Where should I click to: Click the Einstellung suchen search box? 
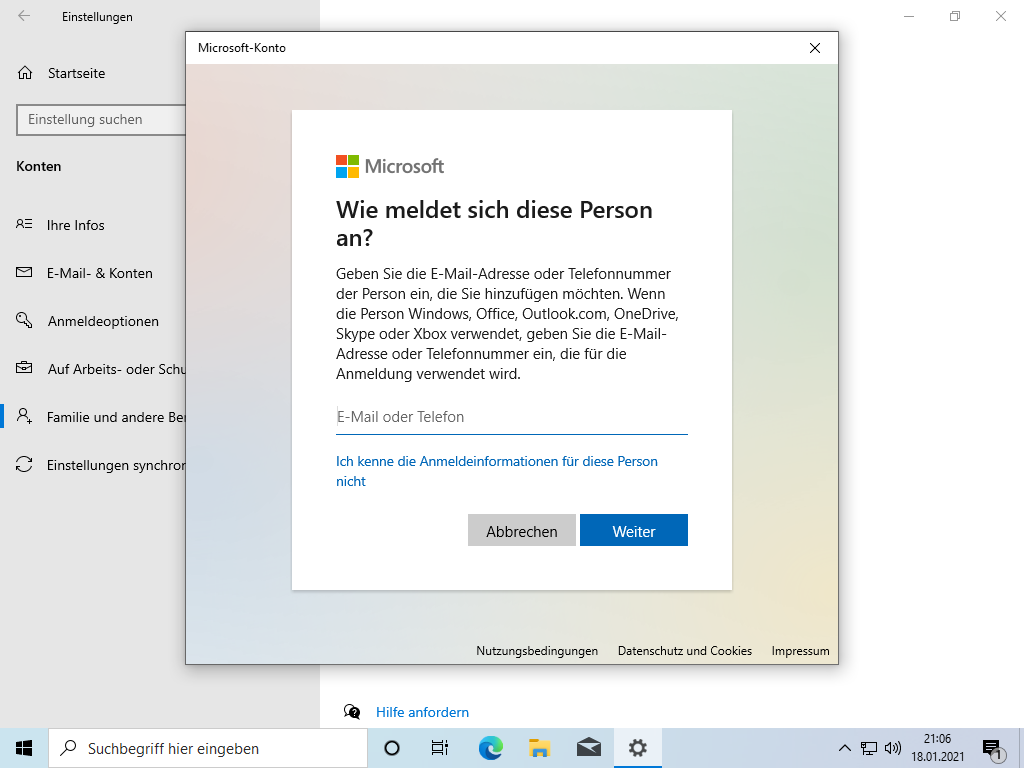[101, 120]
